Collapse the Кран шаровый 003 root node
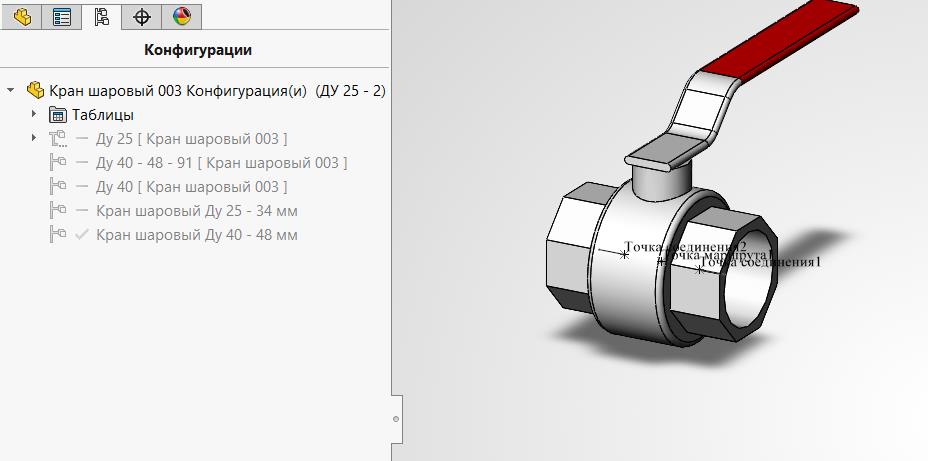The width and height of the screenshot is (928, 461). click(10, 91)
